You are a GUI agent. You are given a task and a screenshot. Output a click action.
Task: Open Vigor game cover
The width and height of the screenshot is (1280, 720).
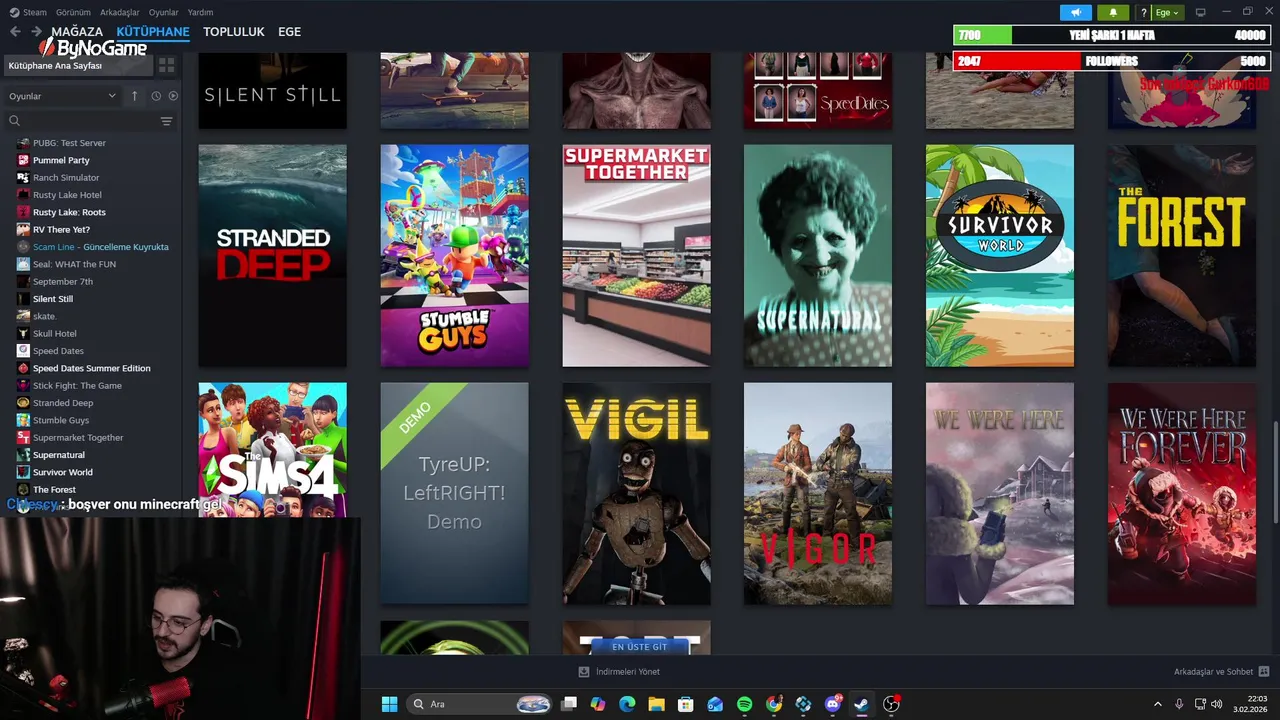click(818, 494)
